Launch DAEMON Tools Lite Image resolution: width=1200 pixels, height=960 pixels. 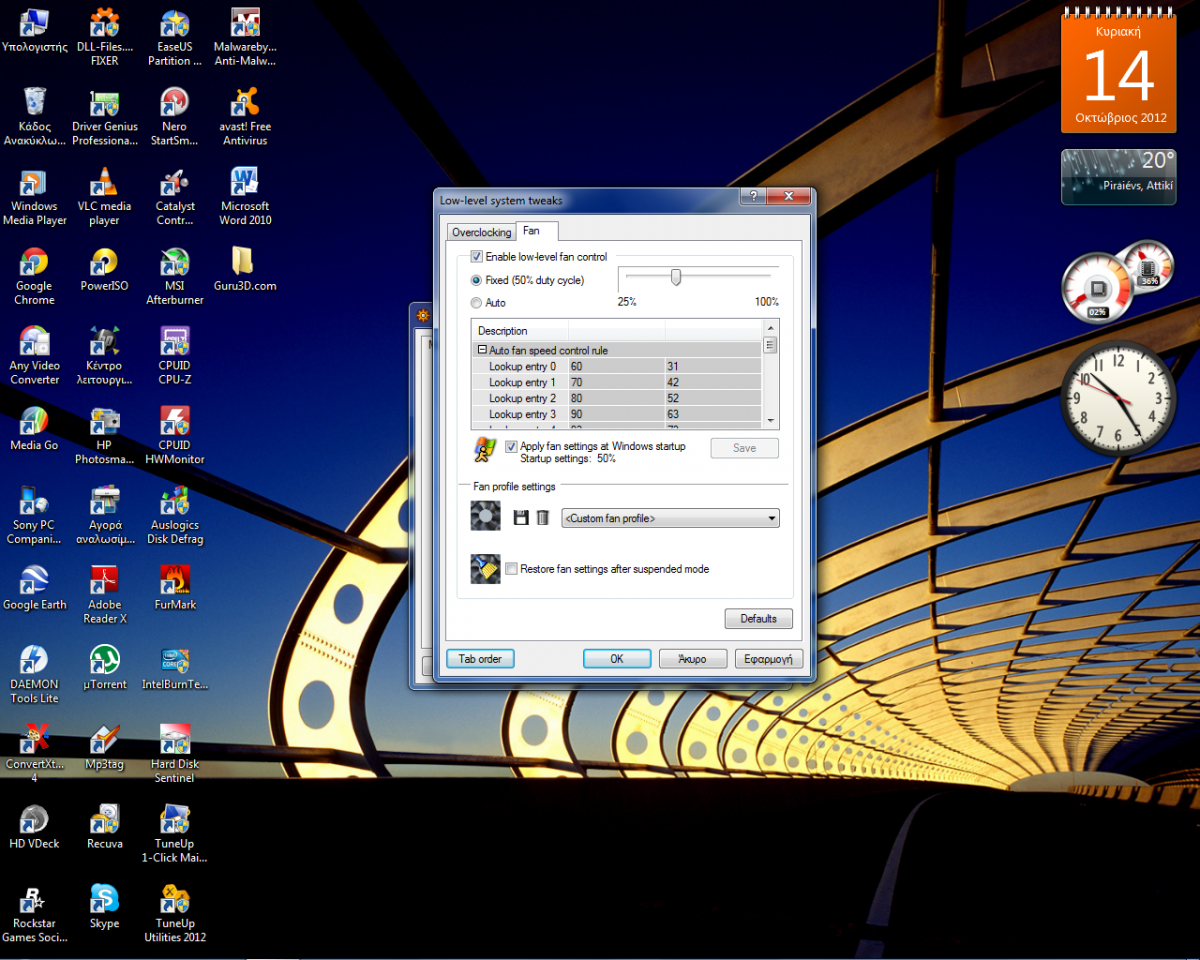click(x=34, y=676)
